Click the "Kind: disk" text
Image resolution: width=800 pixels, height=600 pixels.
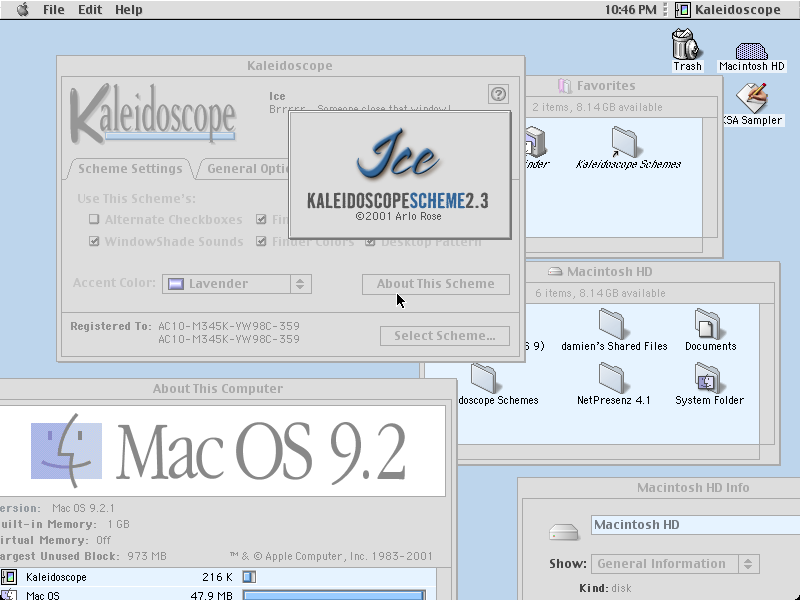coord(605,588)
